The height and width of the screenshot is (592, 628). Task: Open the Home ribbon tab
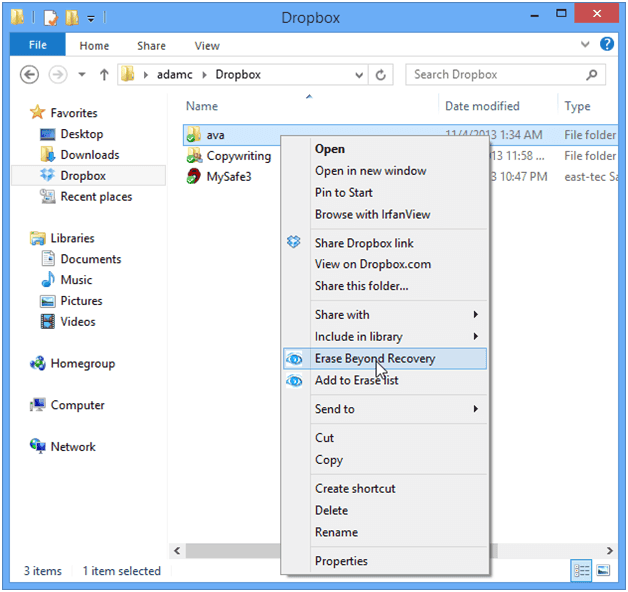click(94, 46)
